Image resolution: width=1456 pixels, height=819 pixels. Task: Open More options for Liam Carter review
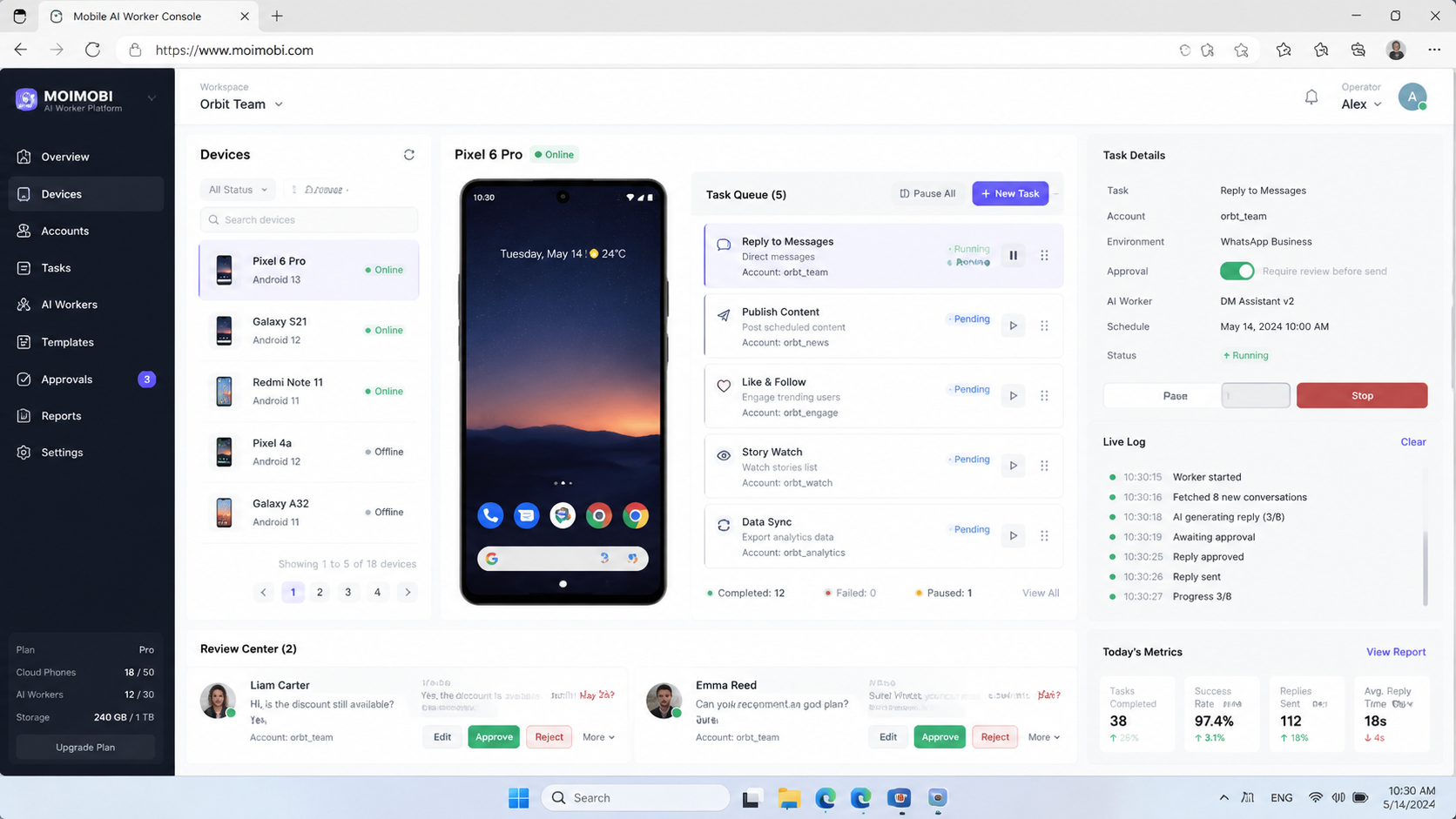[x=598, y=737]
